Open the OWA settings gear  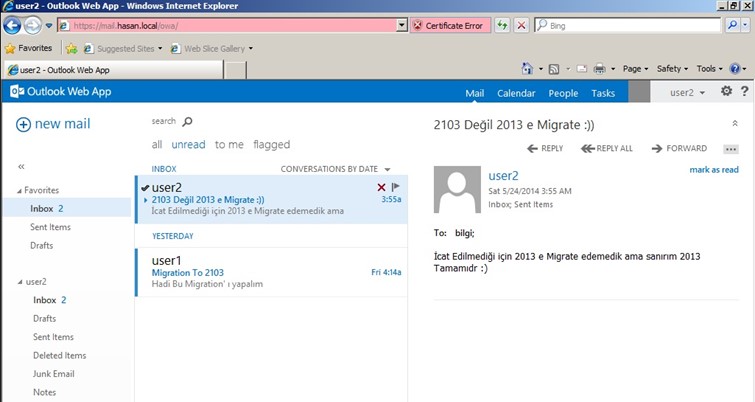(x=726, y=91)
